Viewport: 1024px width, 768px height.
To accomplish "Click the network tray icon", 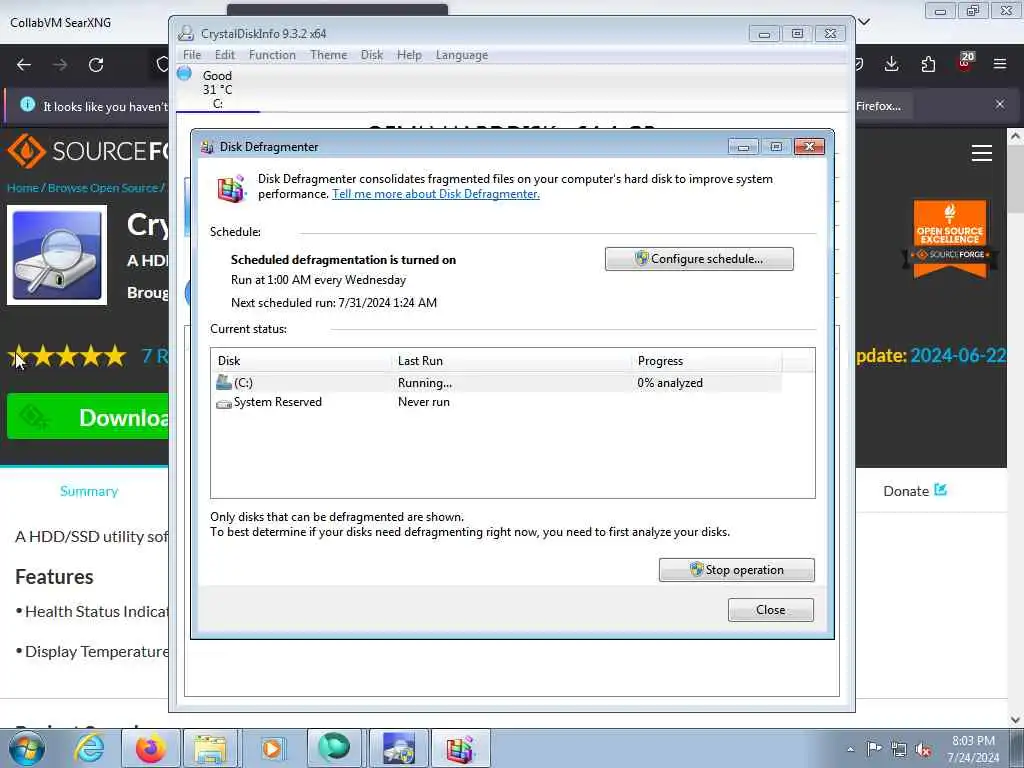I will (x=899, y=749).
